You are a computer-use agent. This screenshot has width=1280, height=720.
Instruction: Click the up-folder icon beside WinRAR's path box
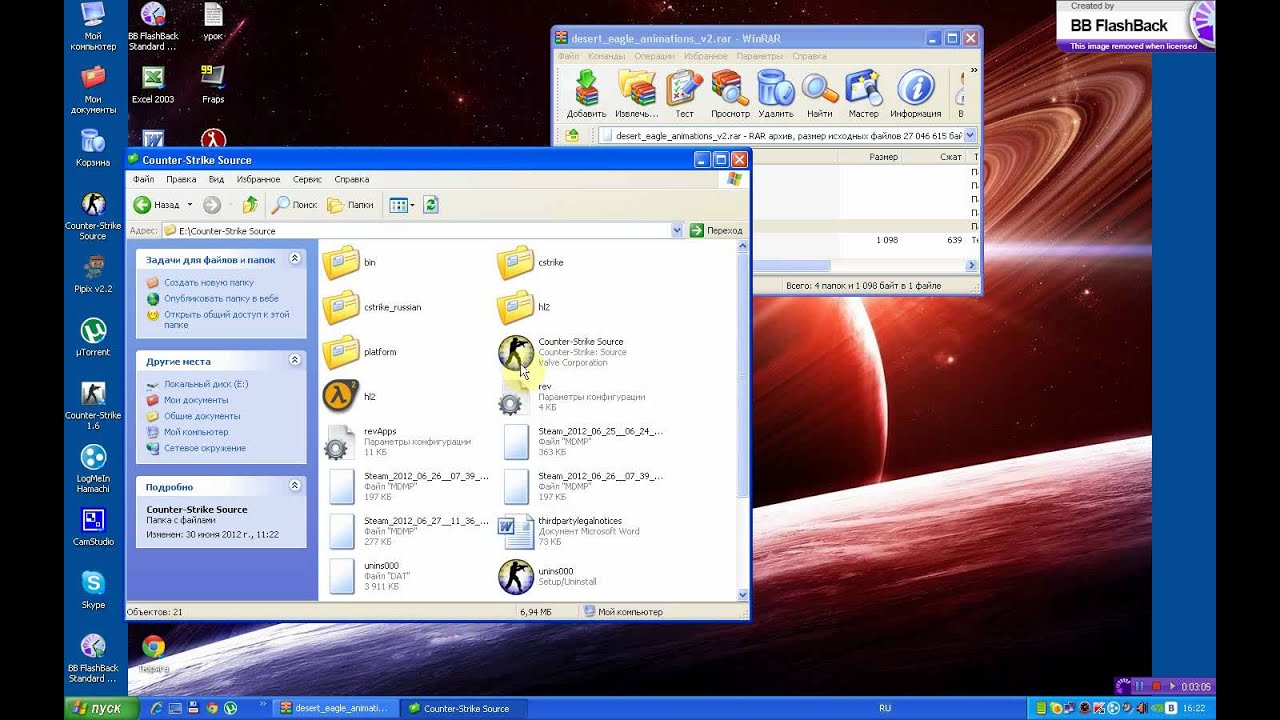pyautogui.click(x=572, y=135)
